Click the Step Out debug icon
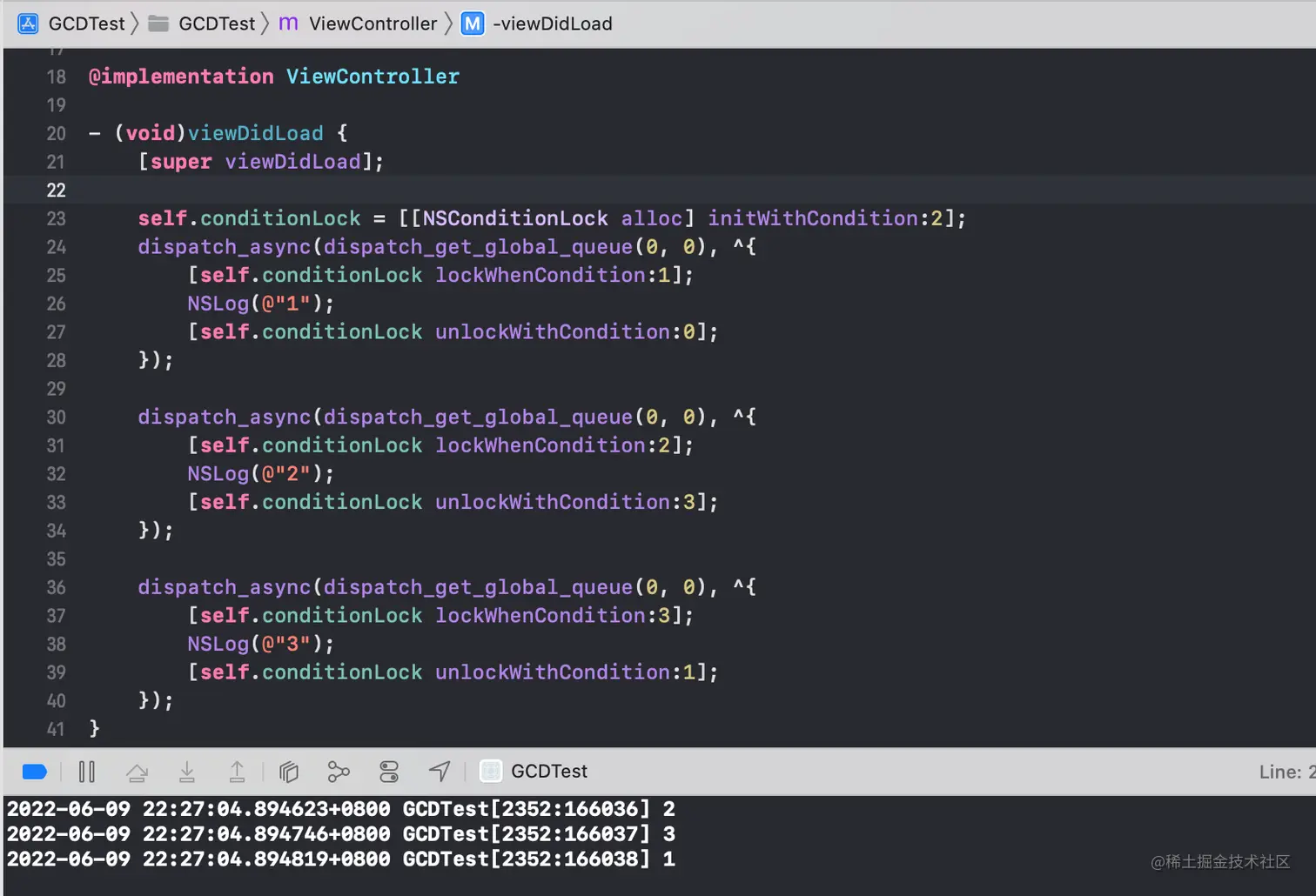This screenshot has width=1316, height=896. point(237,772)
